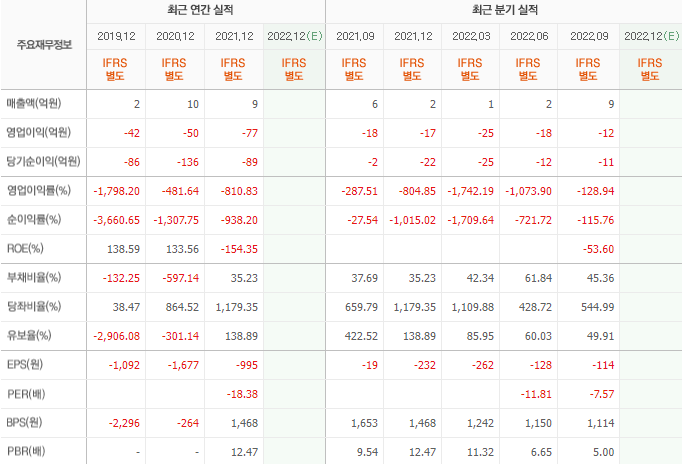Select the 최근 연간 실적 header
The height and width of the screenshot is (464, 689).
200,10
